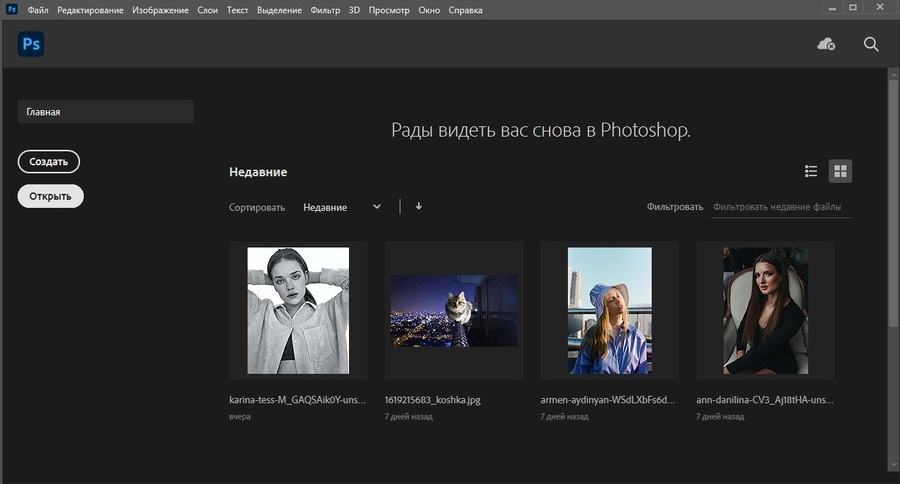Click the Photoshop Ps home logo

31,44
